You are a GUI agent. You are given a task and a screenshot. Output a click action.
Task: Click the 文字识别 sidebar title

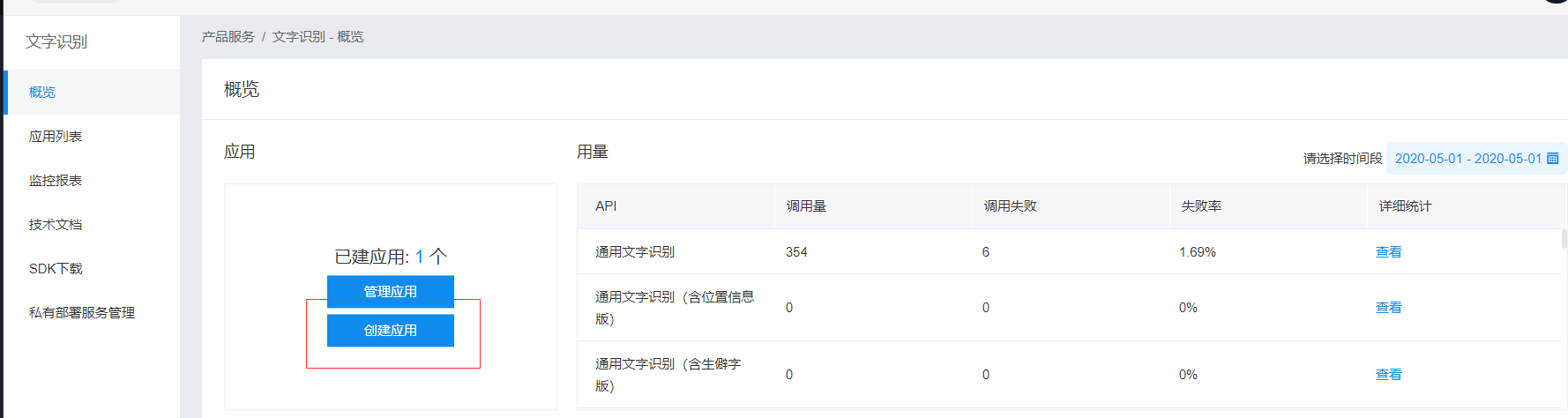(x=56, y=41)
